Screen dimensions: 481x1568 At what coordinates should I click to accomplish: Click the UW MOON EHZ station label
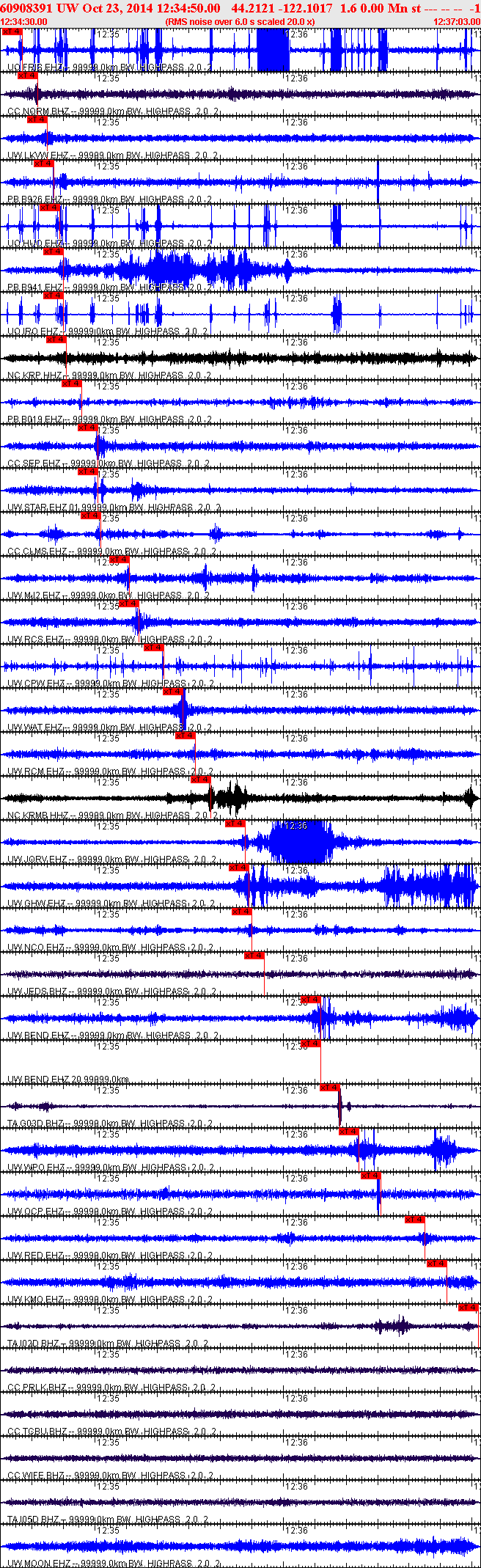coord(38,1564)
